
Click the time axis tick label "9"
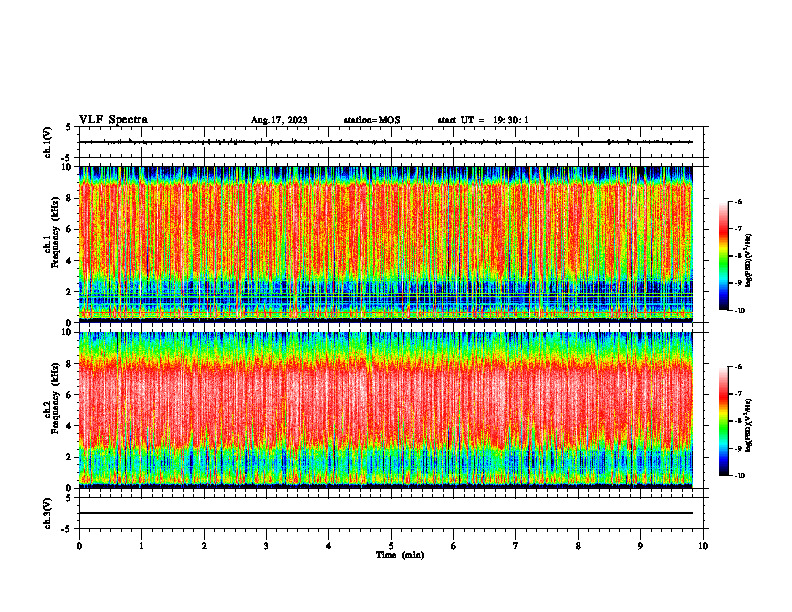640,546
